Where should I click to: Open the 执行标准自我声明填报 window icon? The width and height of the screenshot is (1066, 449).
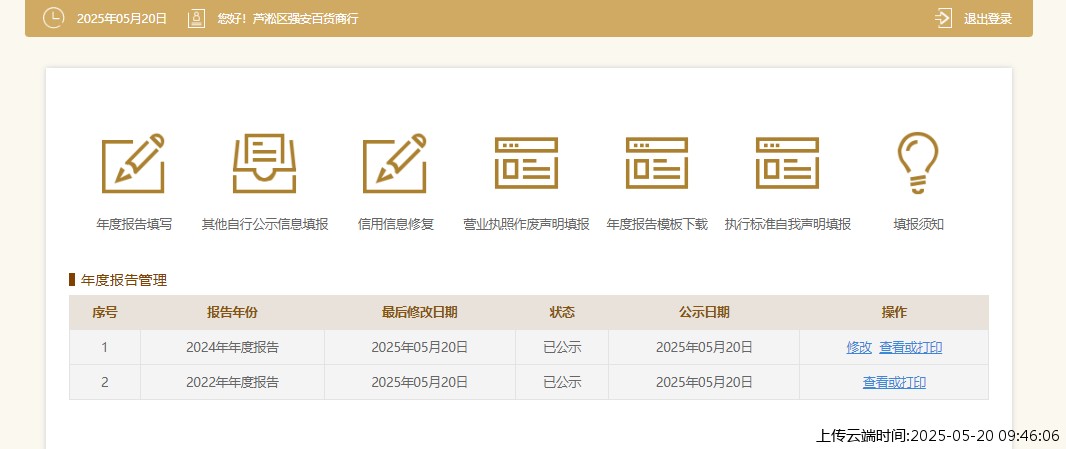tap(787, 163)
